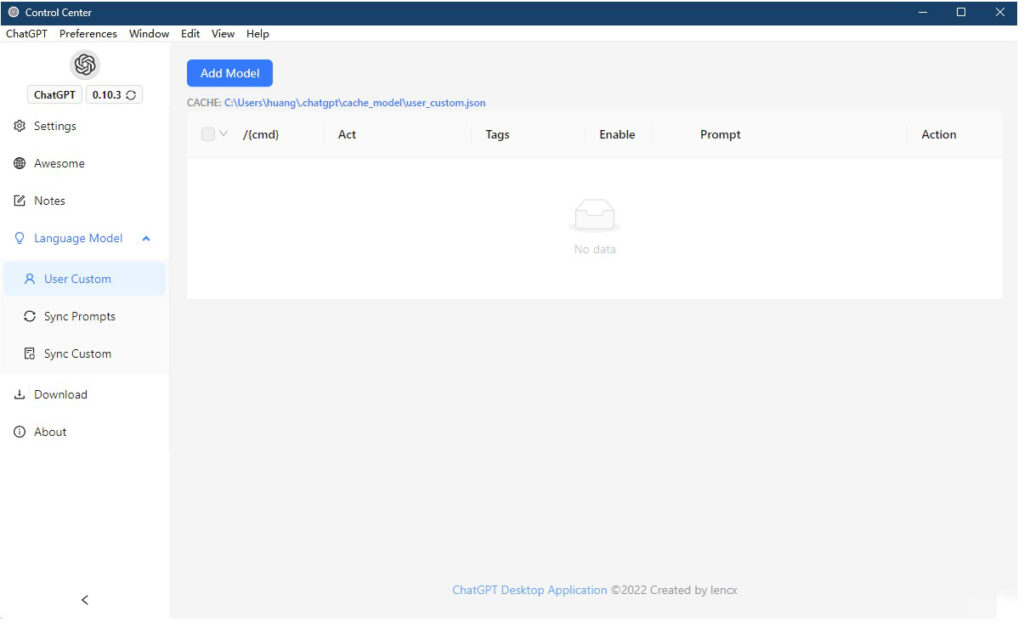Click the Act column header
Screen dimensions: 1024x628
347,134
